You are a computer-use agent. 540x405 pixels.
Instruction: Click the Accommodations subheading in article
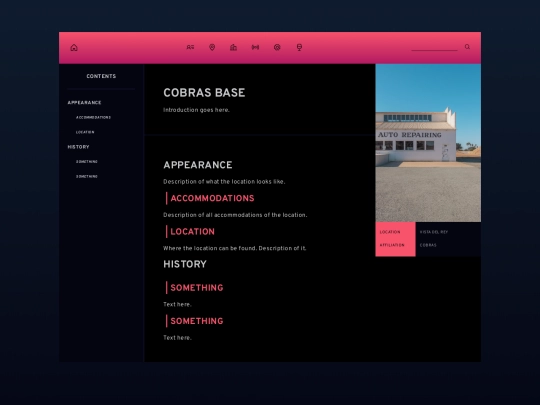pyautogui.click(x=212, y=198)
